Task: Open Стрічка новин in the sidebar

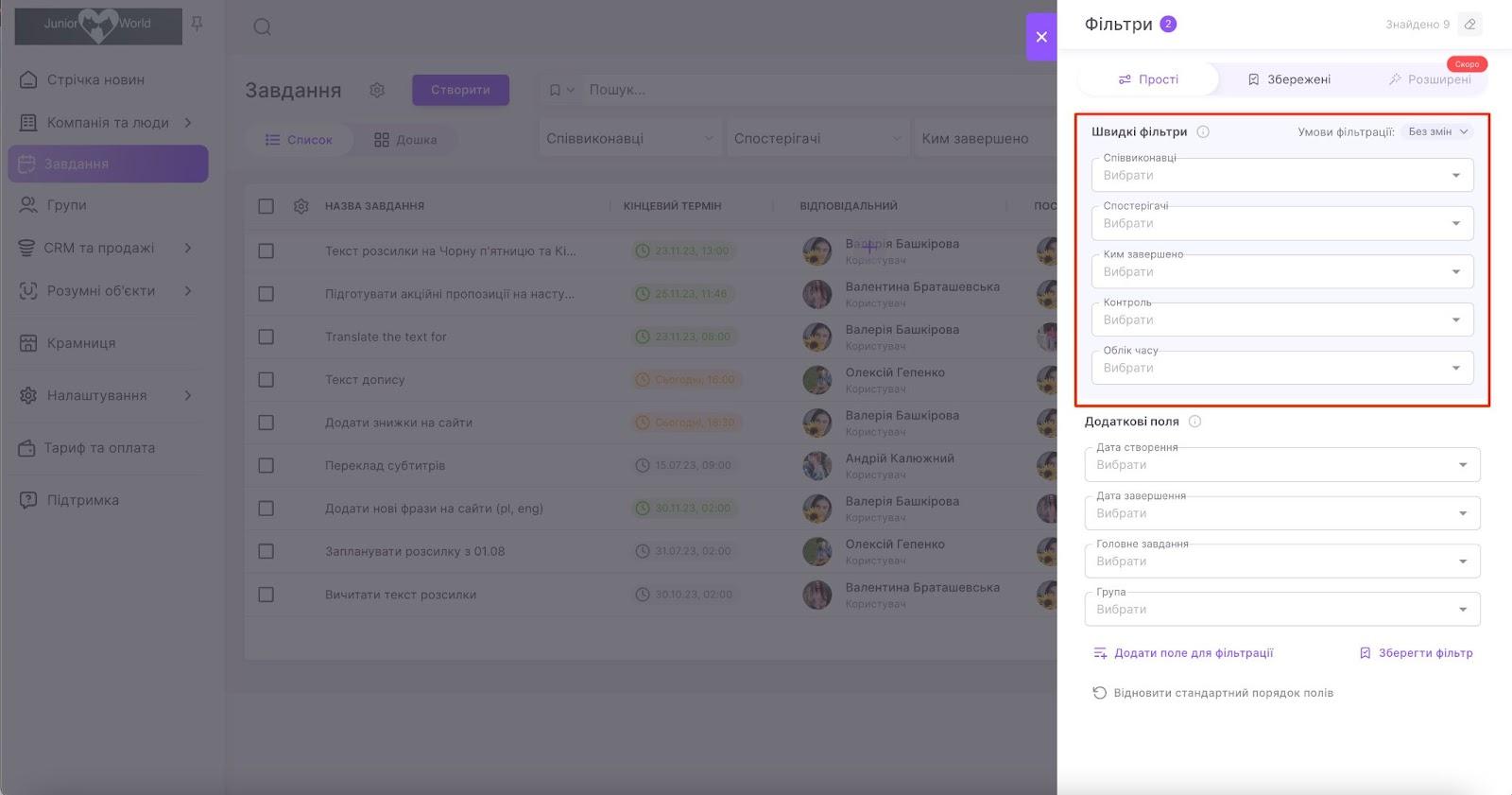Action: 95,80
